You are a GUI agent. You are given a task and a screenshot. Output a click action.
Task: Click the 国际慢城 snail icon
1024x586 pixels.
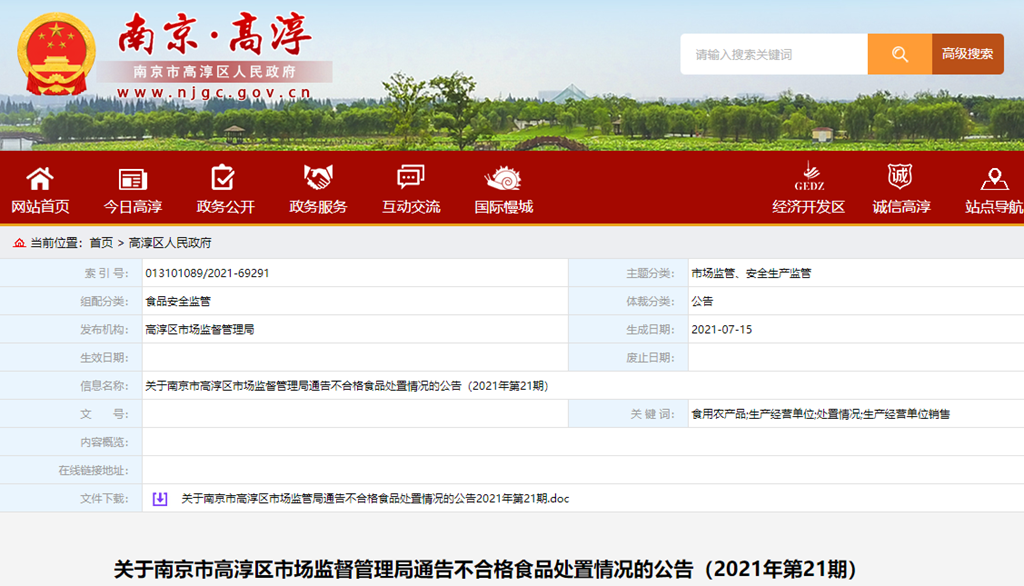pyautogui.click(x=503, y=179)
